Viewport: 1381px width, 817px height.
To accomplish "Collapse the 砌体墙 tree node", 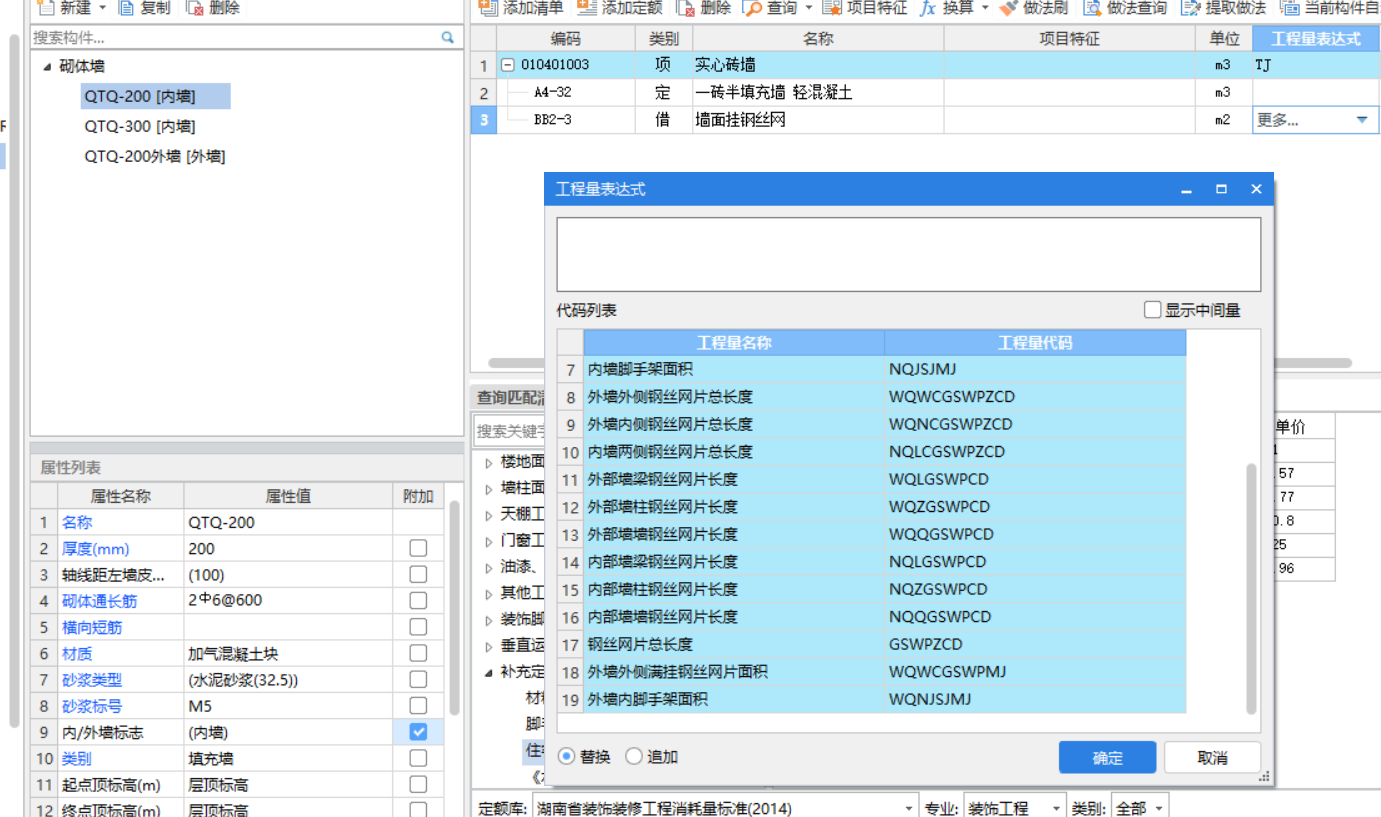I will coord(47,67).
